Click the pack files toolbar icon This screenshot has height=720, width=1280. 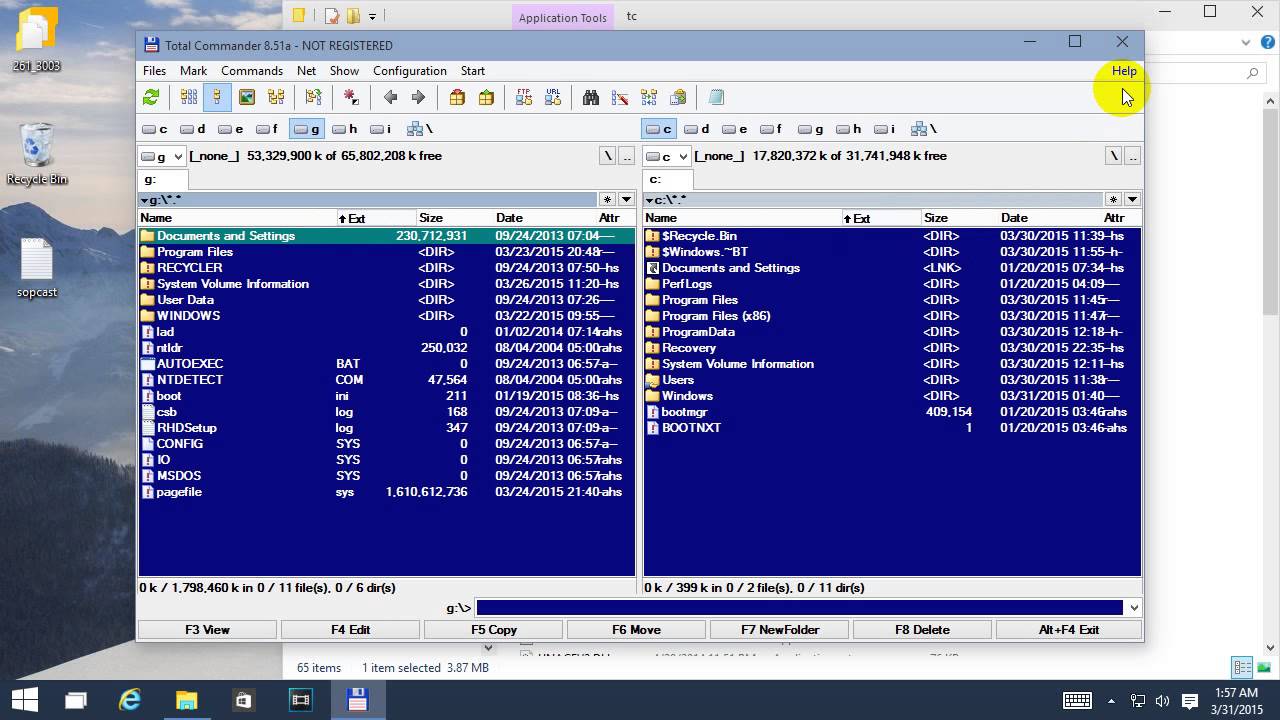pos(458,96)
